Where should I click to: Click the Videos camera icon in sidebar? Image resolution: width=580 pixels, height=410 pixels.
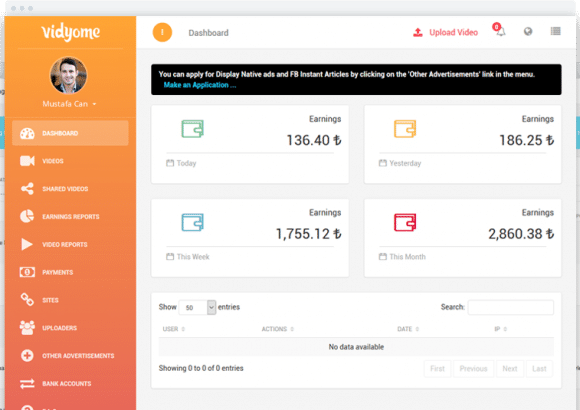[x=27, y=161]
